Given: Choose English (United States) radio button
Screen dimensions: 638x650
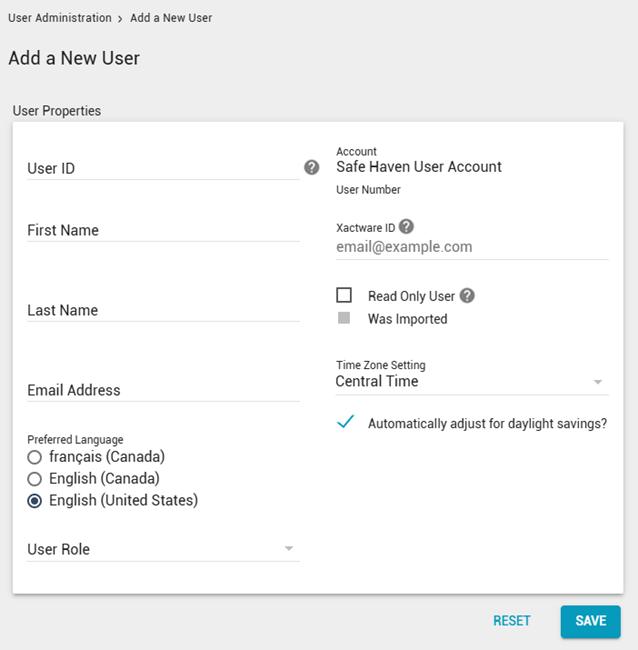Looking at the screenshot, I should 34,501.
